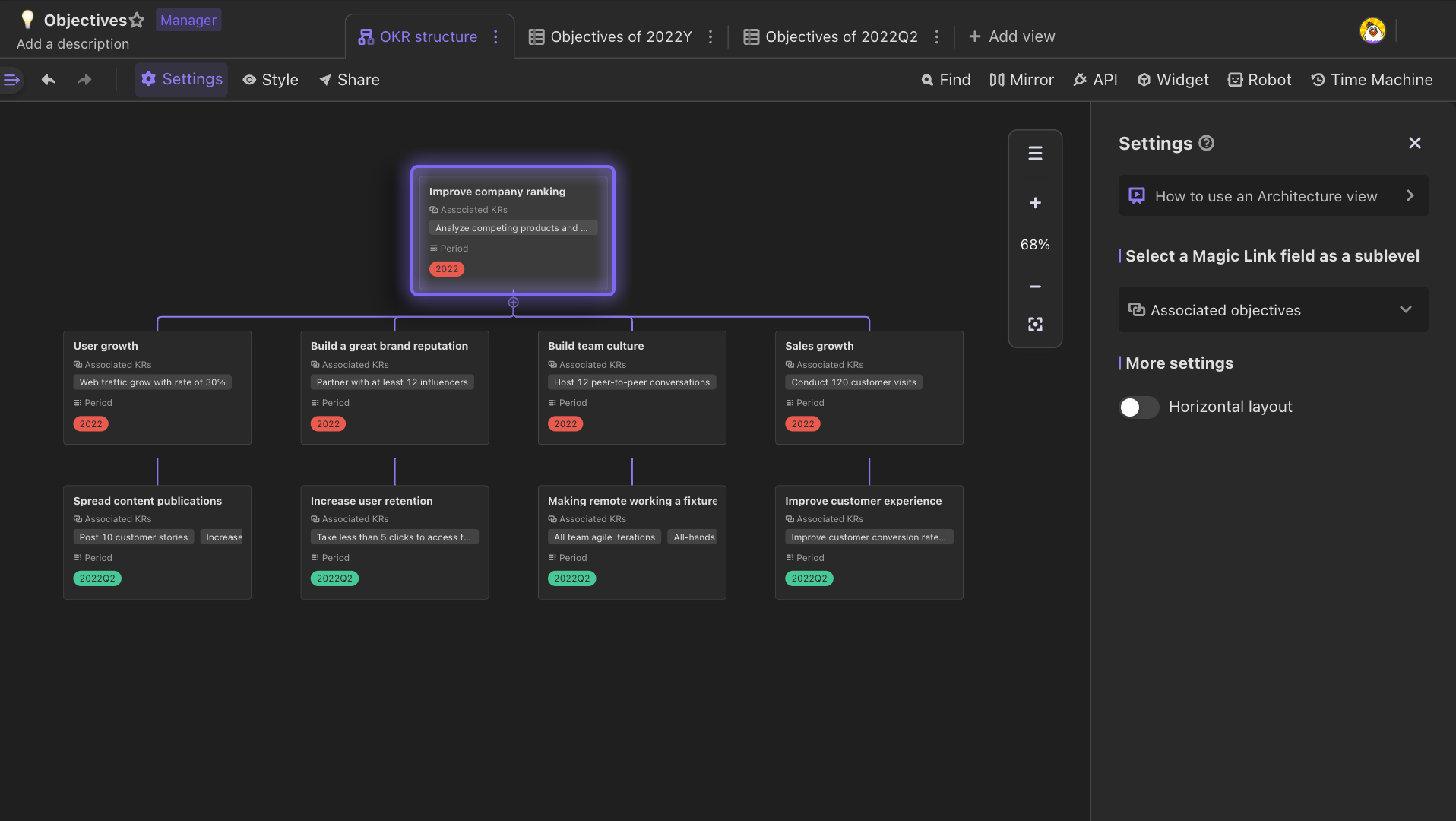Select Increase user retention card
1456x821 pixels.
click(394, 542)
